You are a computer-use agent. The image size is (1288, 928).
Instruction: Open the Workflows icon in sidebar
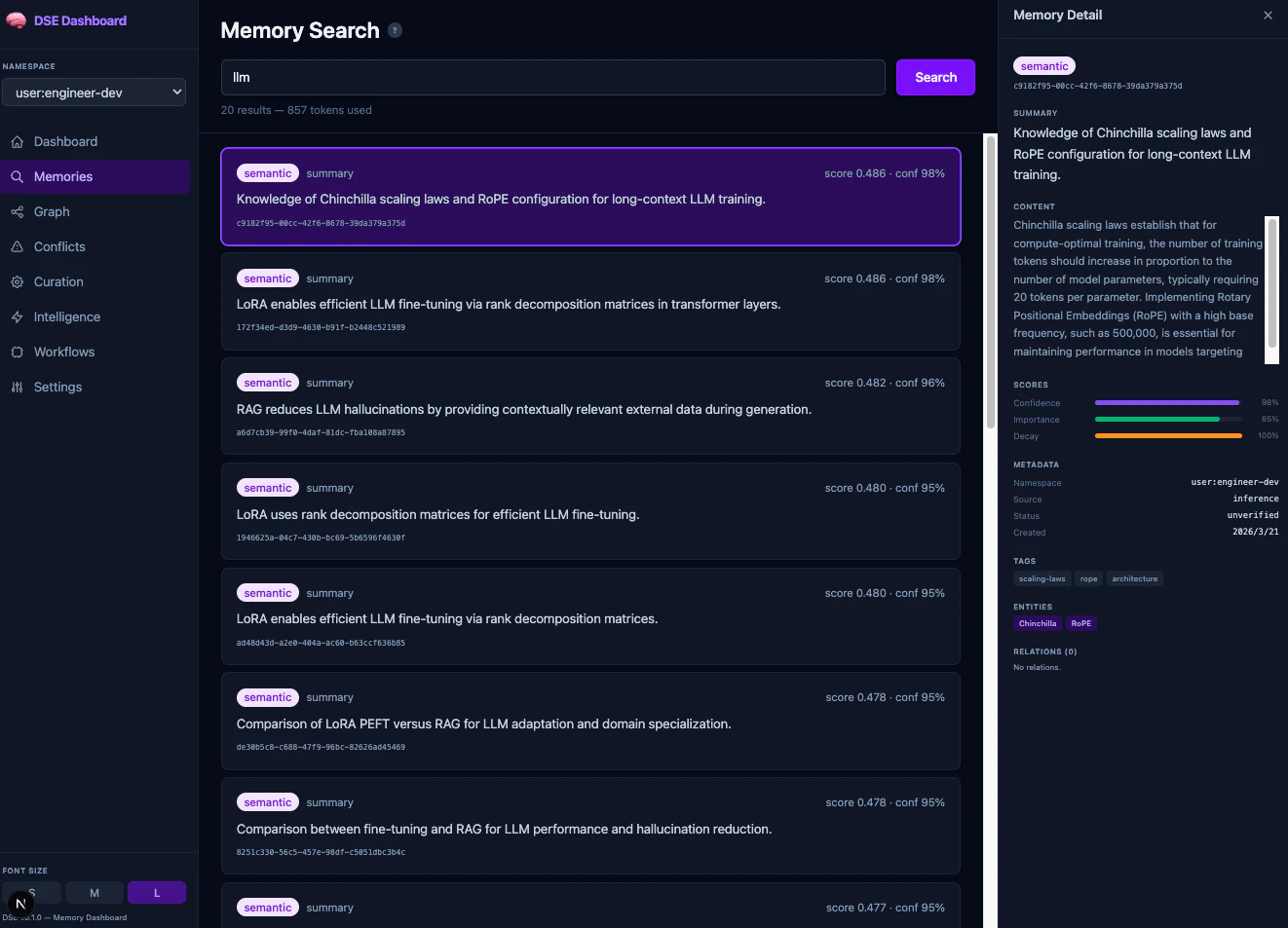click(x=17, y=353)
